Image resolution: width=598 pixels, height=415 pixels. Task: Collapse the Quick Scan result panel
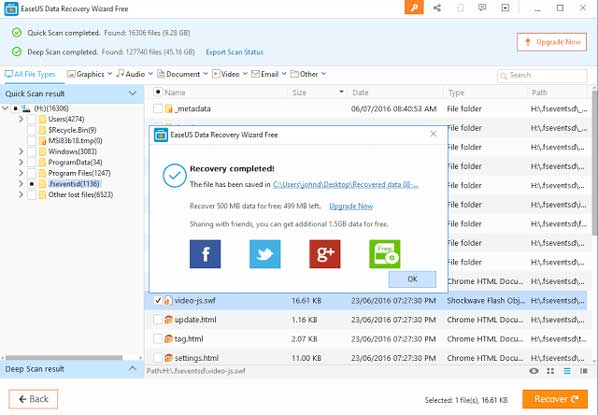click(132, 93)
